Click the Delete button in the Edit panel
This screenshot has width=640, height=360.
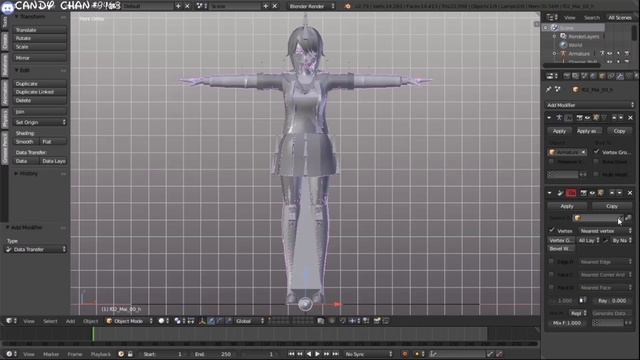pyautogui.click(x=40, y=100)
